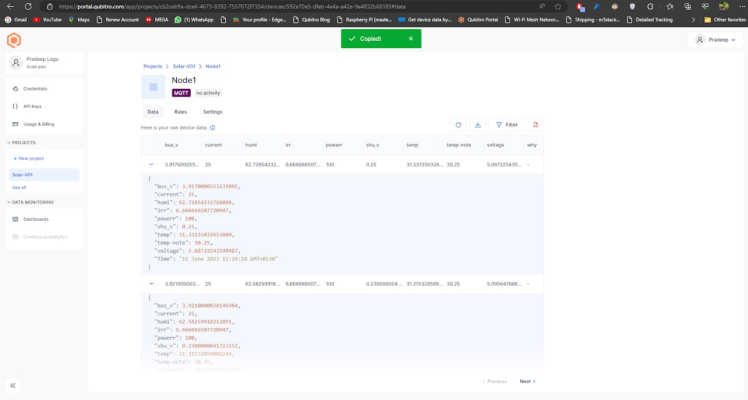Open Continuous Analytics in the sidebar
The height and width of the screenshot is (400, 748).
coord(45,237)
